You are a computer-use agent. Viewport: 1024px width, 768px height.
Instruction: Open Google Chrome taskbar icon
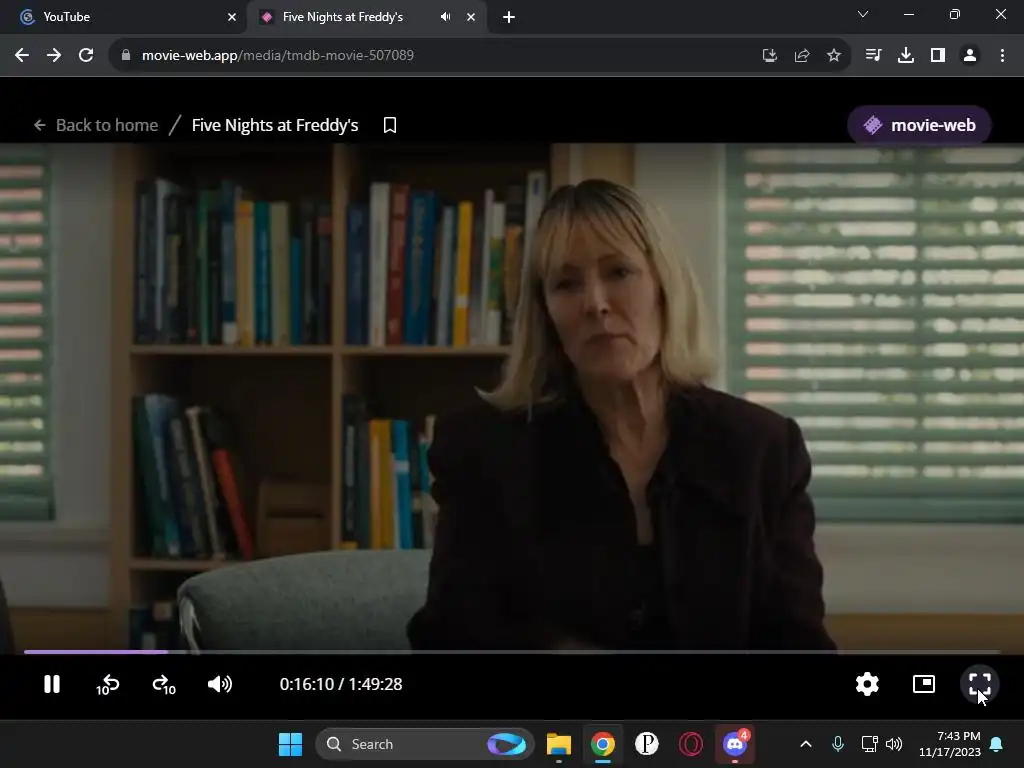pos(603,744)
